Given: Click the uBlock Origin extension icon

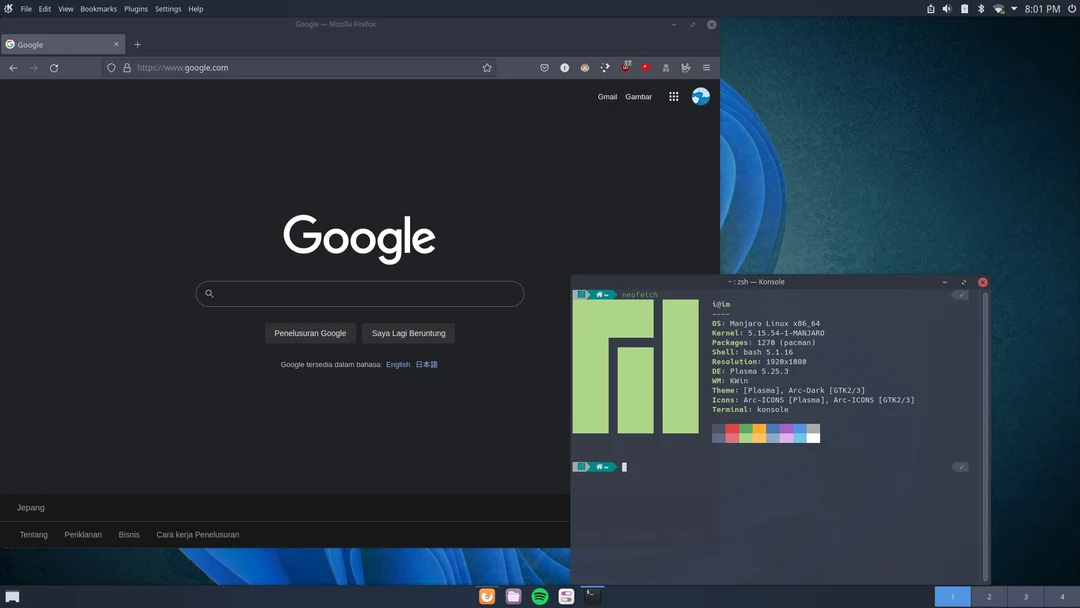Looking at the screenshot, I should 626,67.
